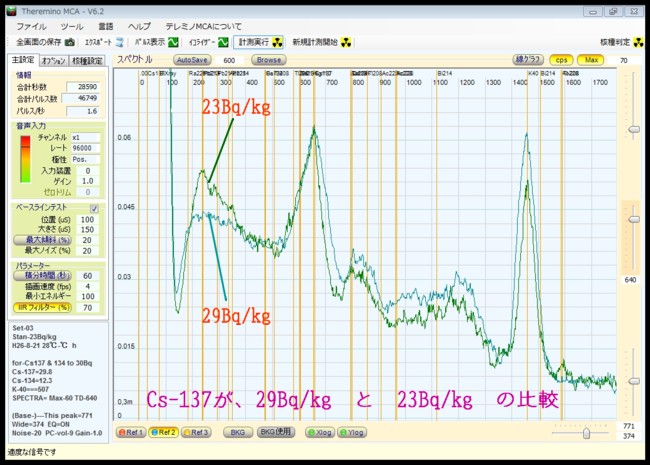Click the audio input level meter bar
Image resolution: width=650 pixels, height=465 pixels.
(25, 159)
